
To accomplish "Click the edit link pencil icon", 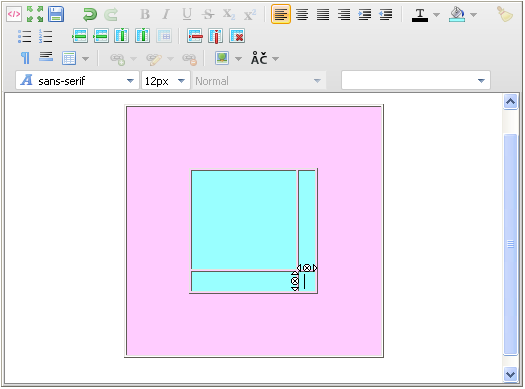I will (x=154, y=59).
